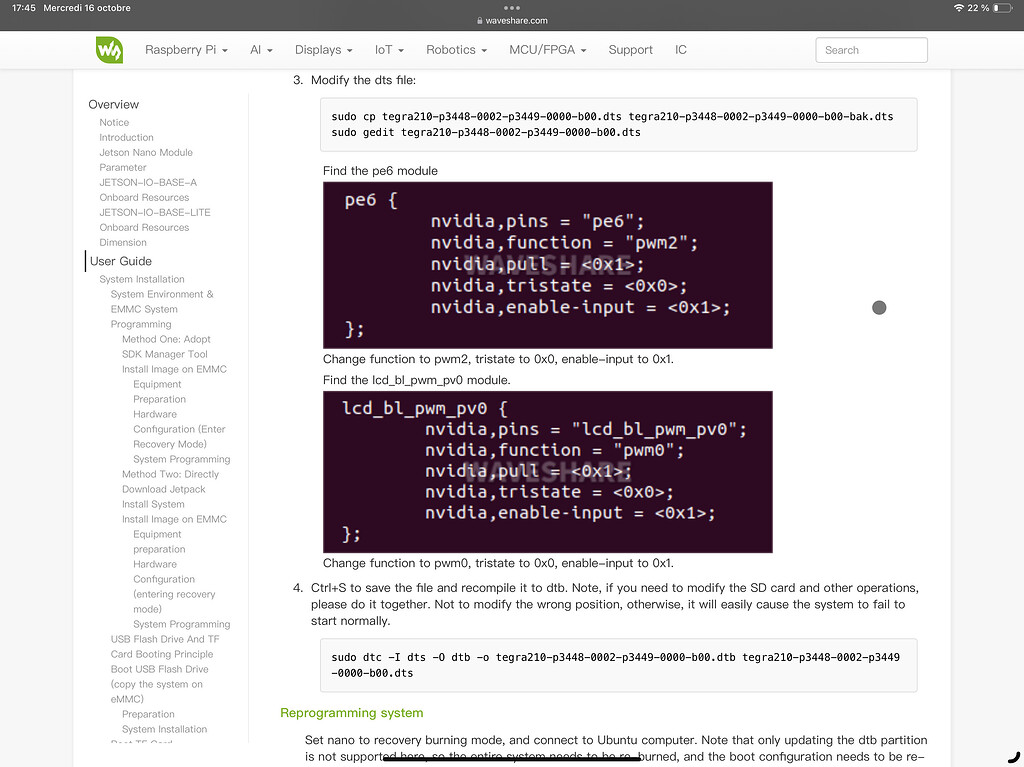Select the Support menu item
Image resolution: width=1024 pixels, height=767 pixels.
tap(630, 49)
